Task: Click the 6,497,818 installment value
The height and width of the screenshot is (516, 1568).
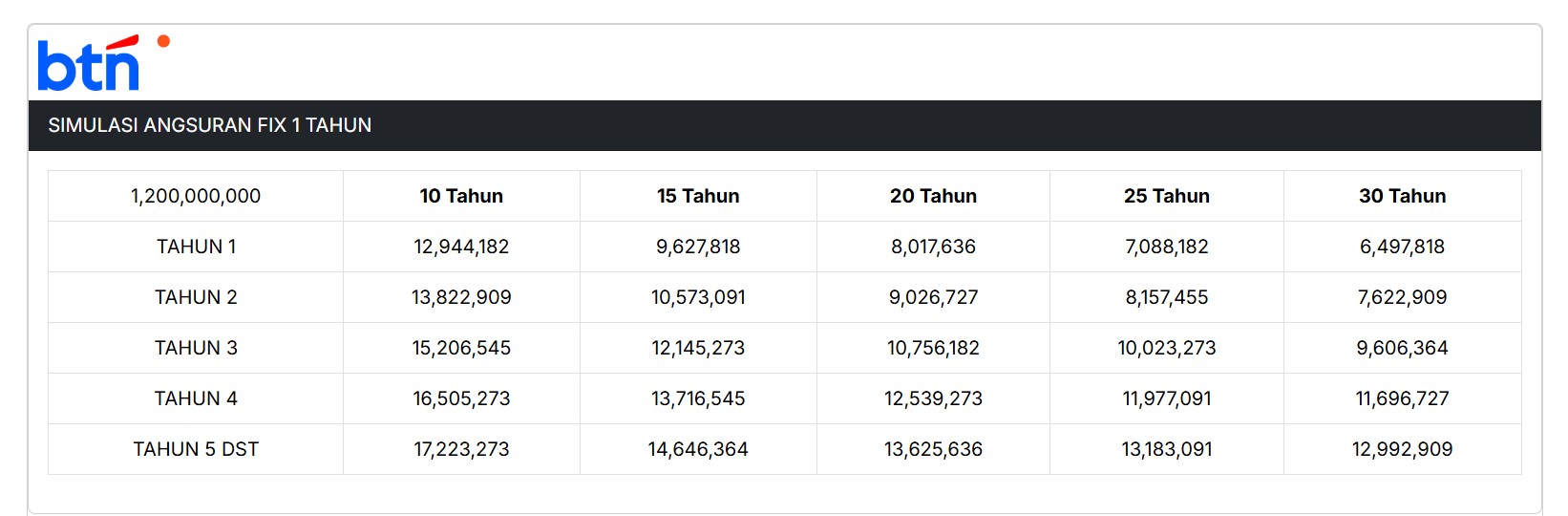Action: coord(1402,247)
